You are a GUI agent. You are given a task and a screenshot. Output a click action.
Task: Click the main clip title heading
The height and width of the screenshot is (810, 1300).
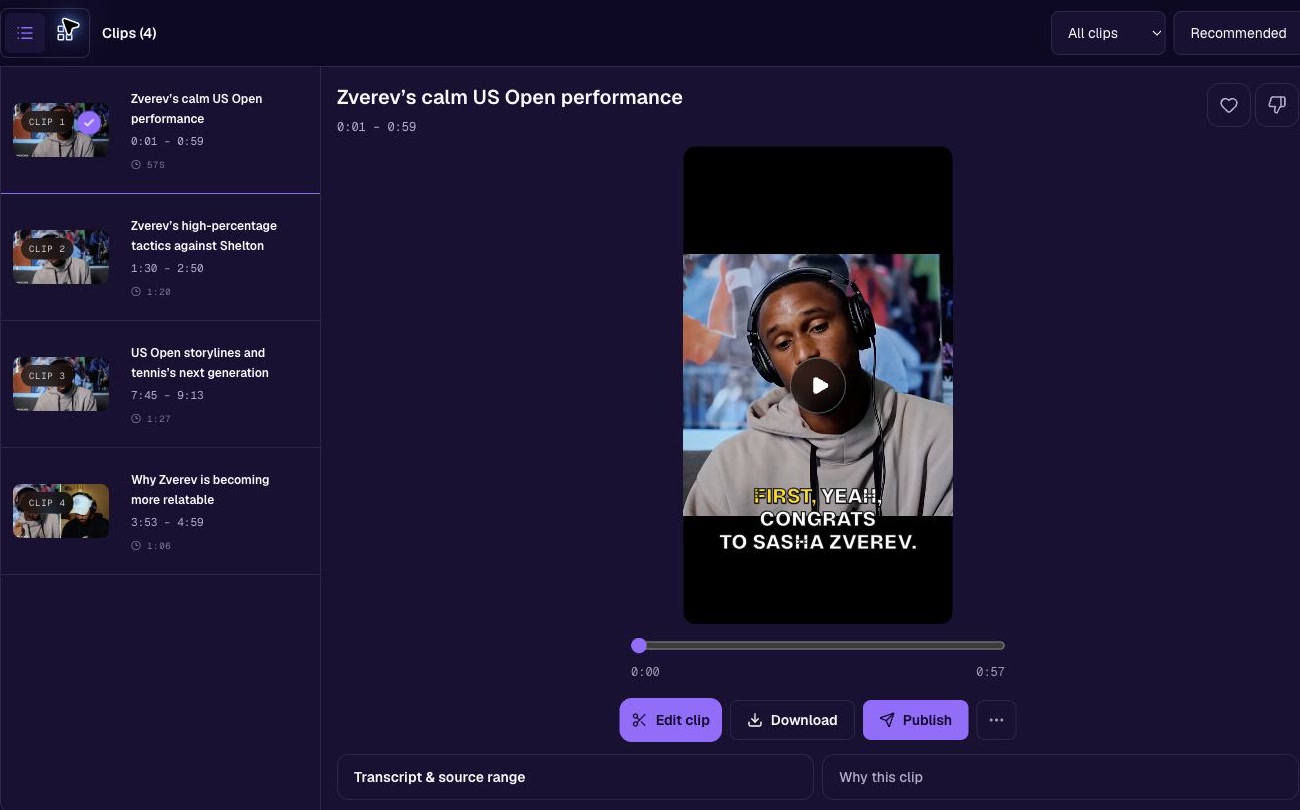point(510,97)
